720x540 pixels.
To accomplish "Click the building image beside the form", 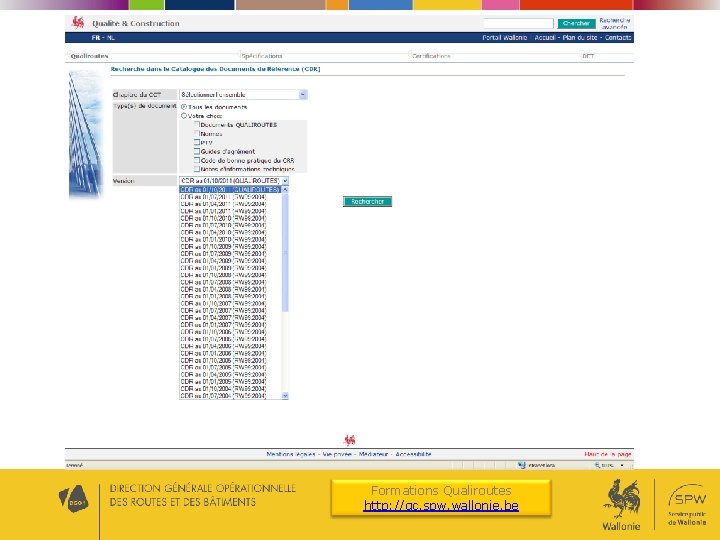I will 85,134.
